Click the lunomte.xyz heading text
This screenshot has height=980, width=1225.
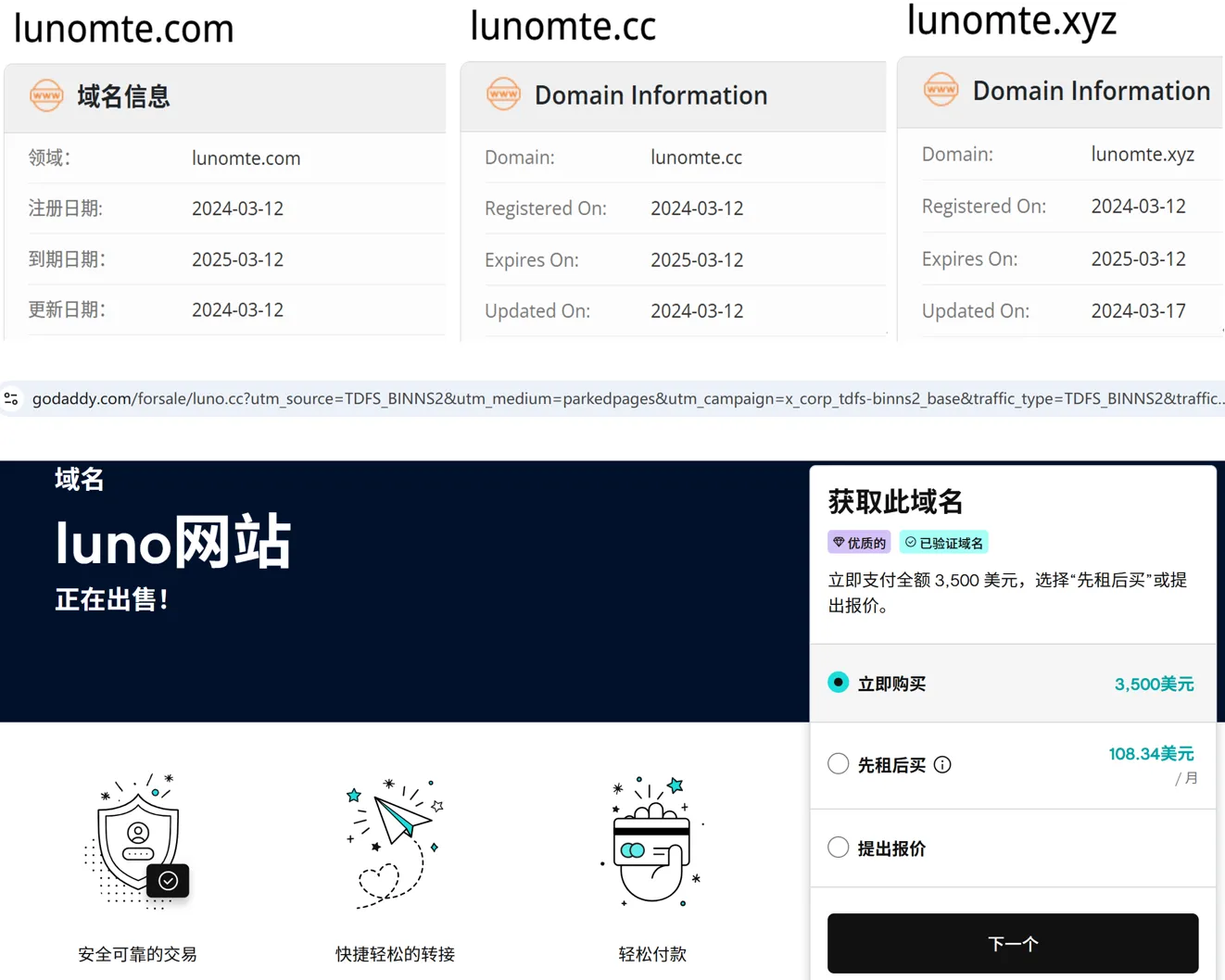click(x=1012, y=19)
